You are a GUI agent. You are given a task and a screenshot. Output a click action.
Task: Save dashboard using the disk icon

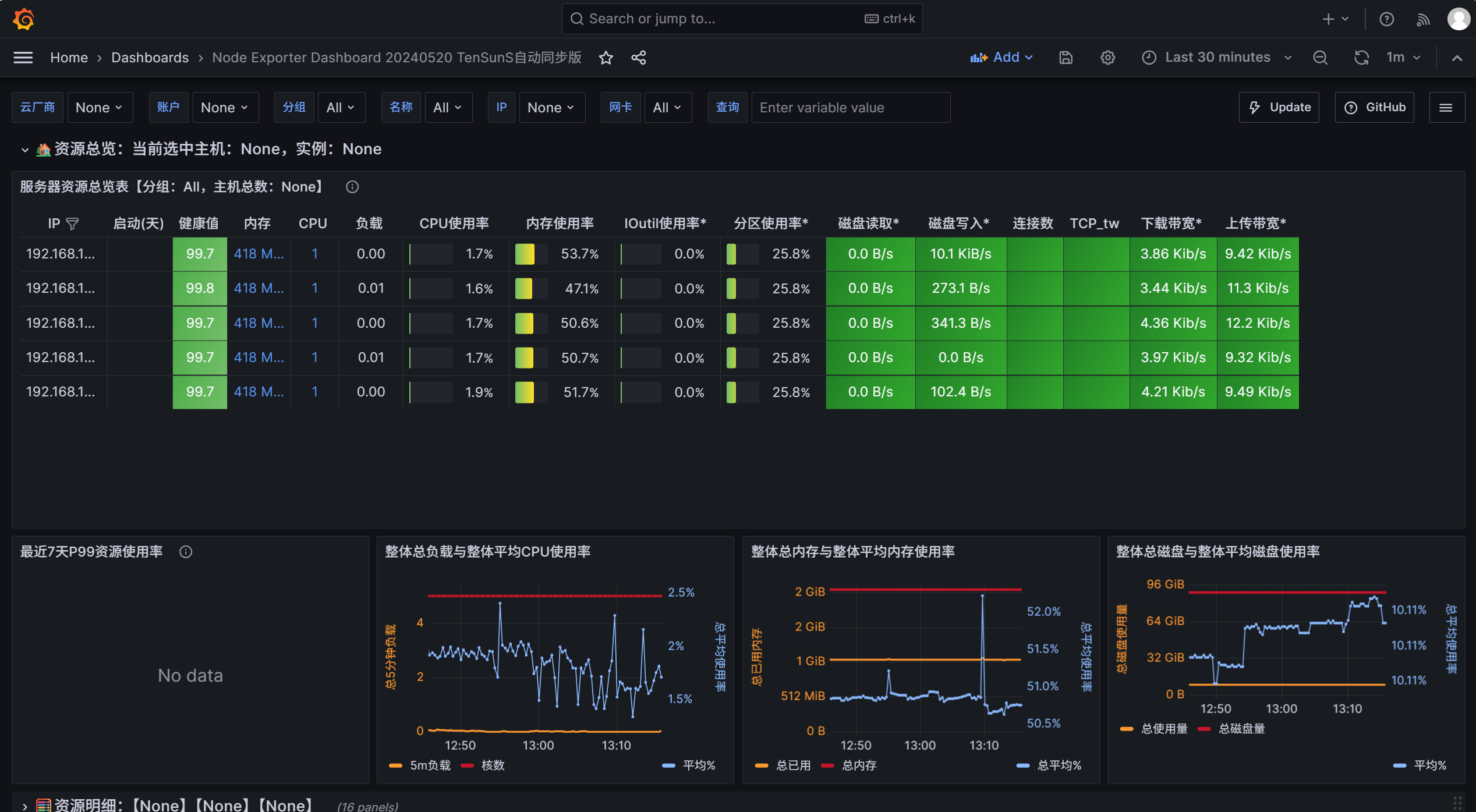[x=1066, y=58]
